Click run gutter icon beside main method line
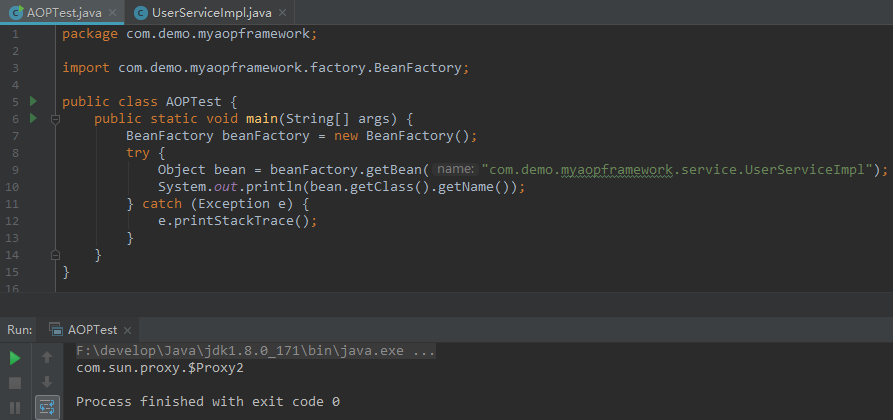 pyautogui.click(x=33, y=119)
